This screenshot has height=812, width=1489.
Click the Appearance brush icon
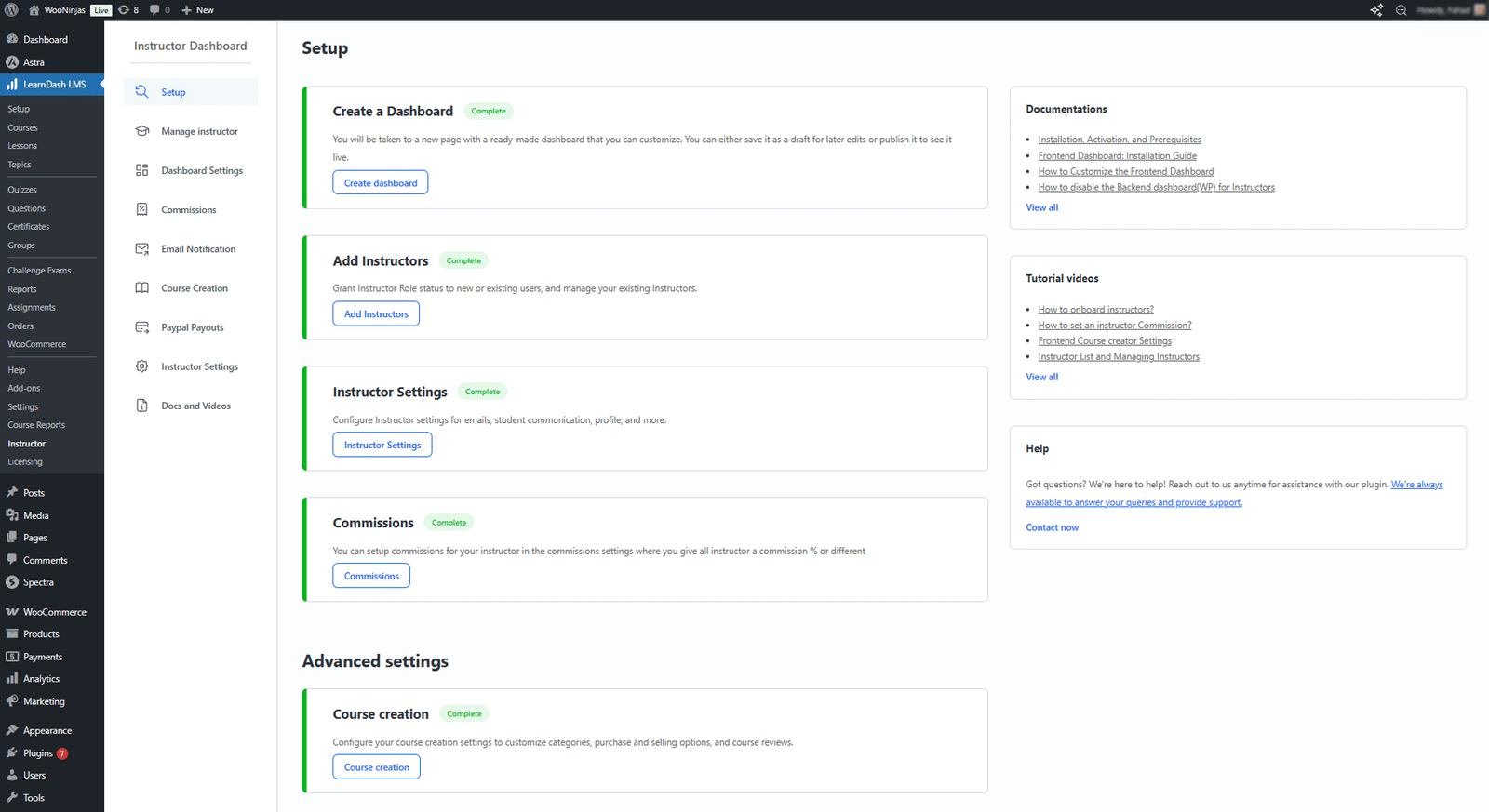(x=12, y=730)
